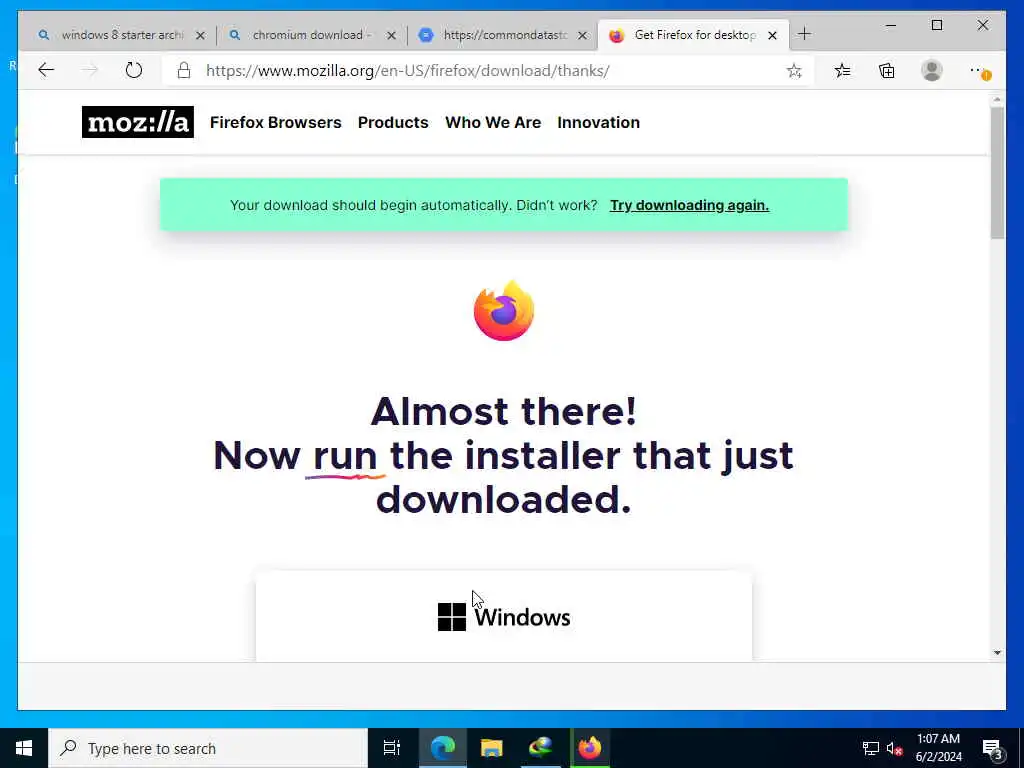
Task: Close the Edge browser window
Action: (982, 25)
